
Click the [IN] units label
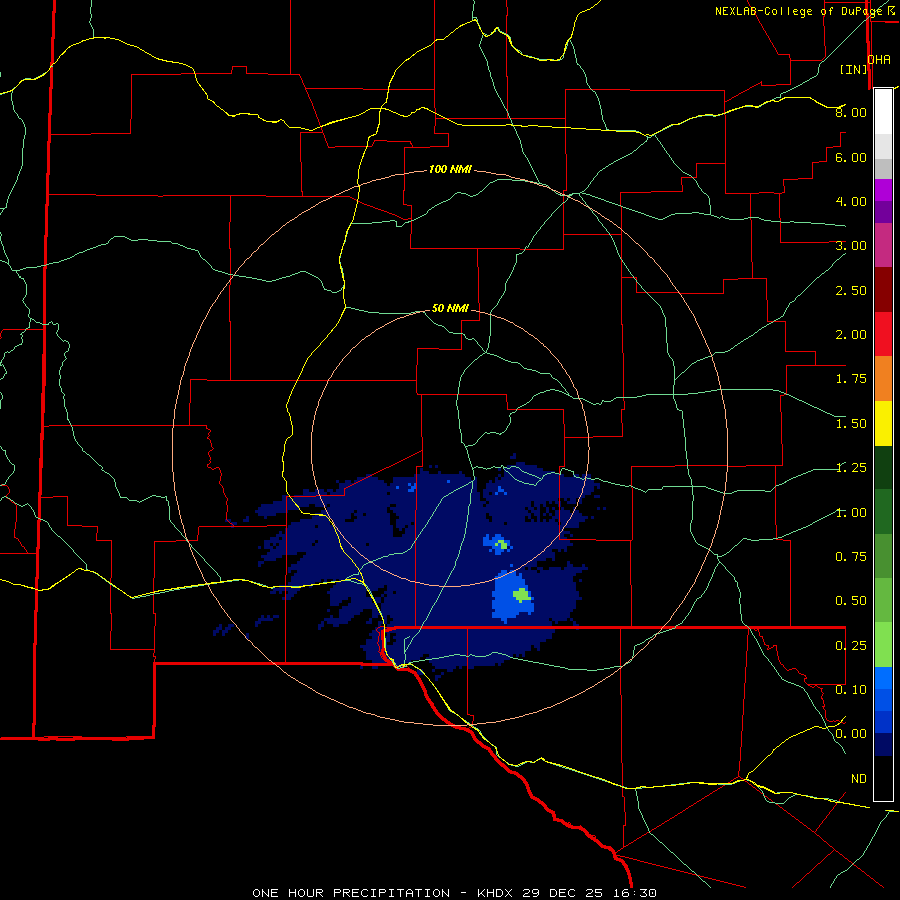click(x=854, y=69)
